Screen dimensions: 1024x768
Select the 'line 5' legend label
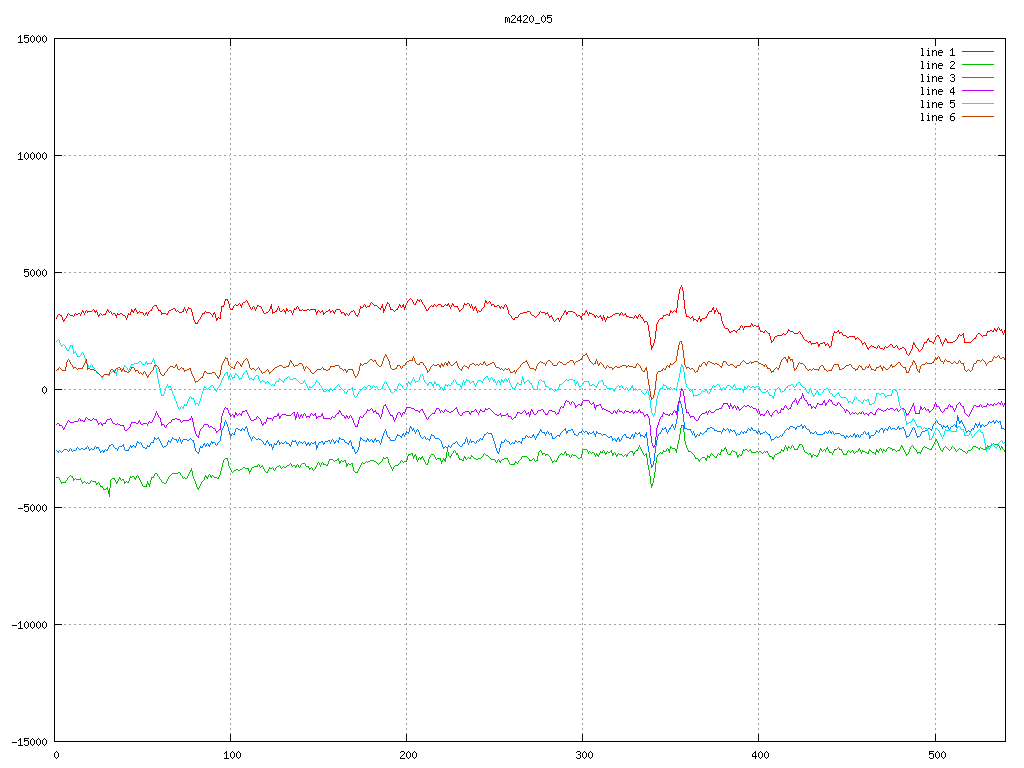point(937,104)
